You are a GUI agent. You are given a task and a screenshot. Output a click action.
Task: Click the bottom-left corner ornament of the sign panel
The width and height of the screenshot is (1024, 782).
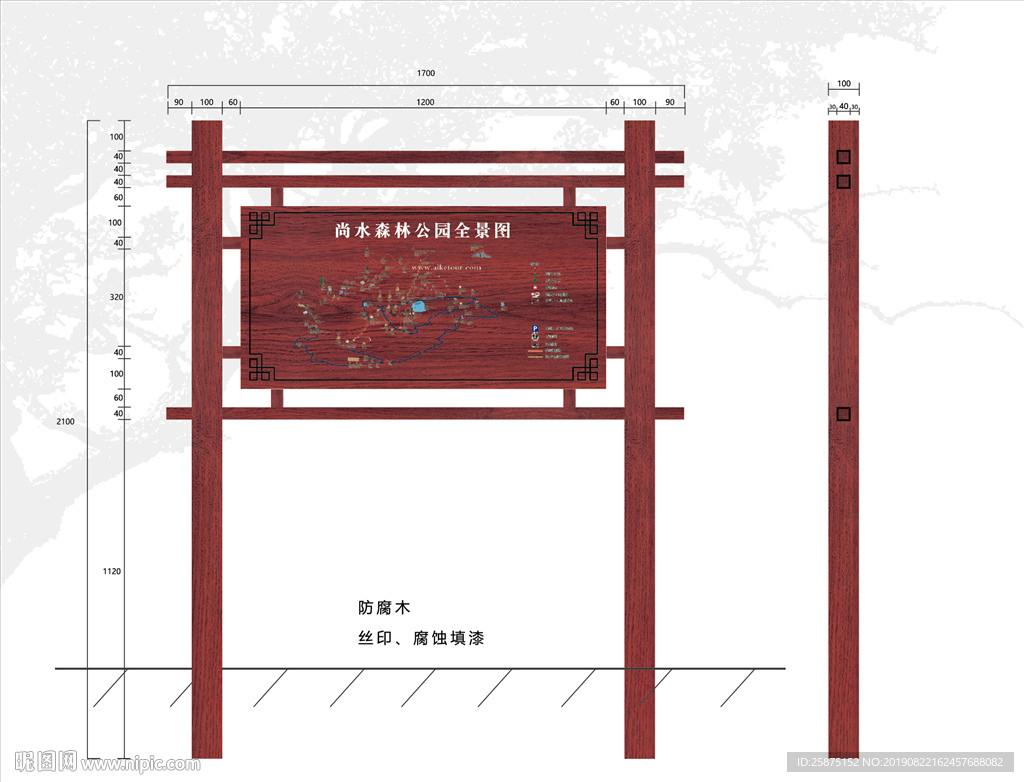260,369
